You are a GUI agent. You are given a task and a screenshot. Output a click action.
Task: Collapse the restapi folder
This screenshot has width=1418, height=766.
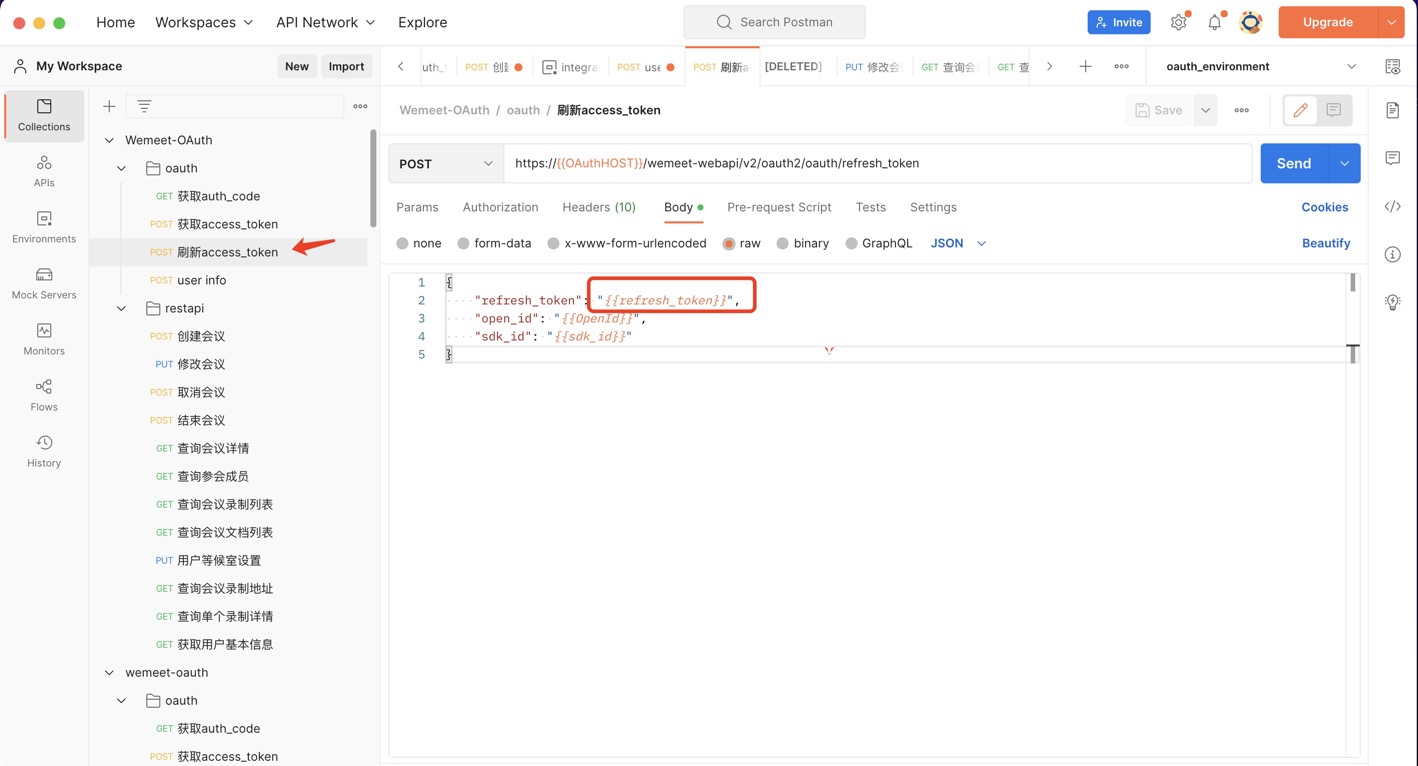[121, 308]
